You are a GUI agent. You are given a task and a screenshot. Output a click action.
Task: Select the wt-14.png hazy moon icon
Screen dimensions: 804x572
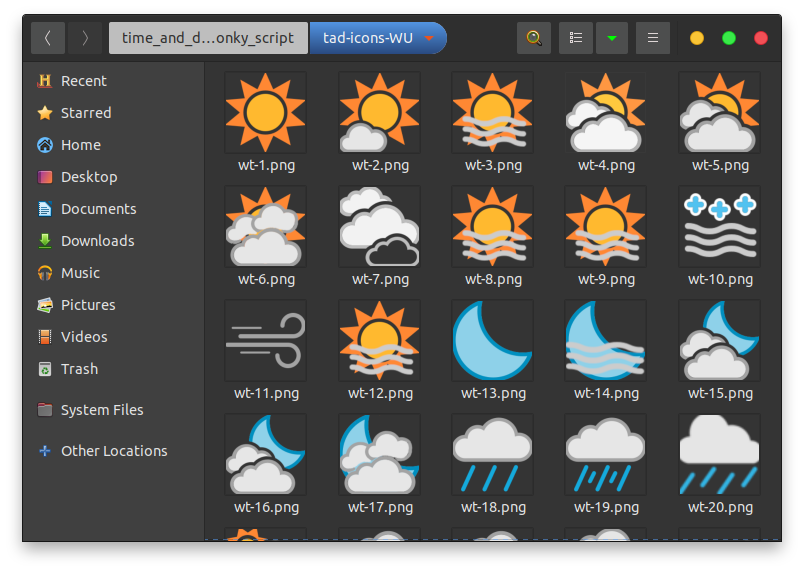click(x=606, y=341)
